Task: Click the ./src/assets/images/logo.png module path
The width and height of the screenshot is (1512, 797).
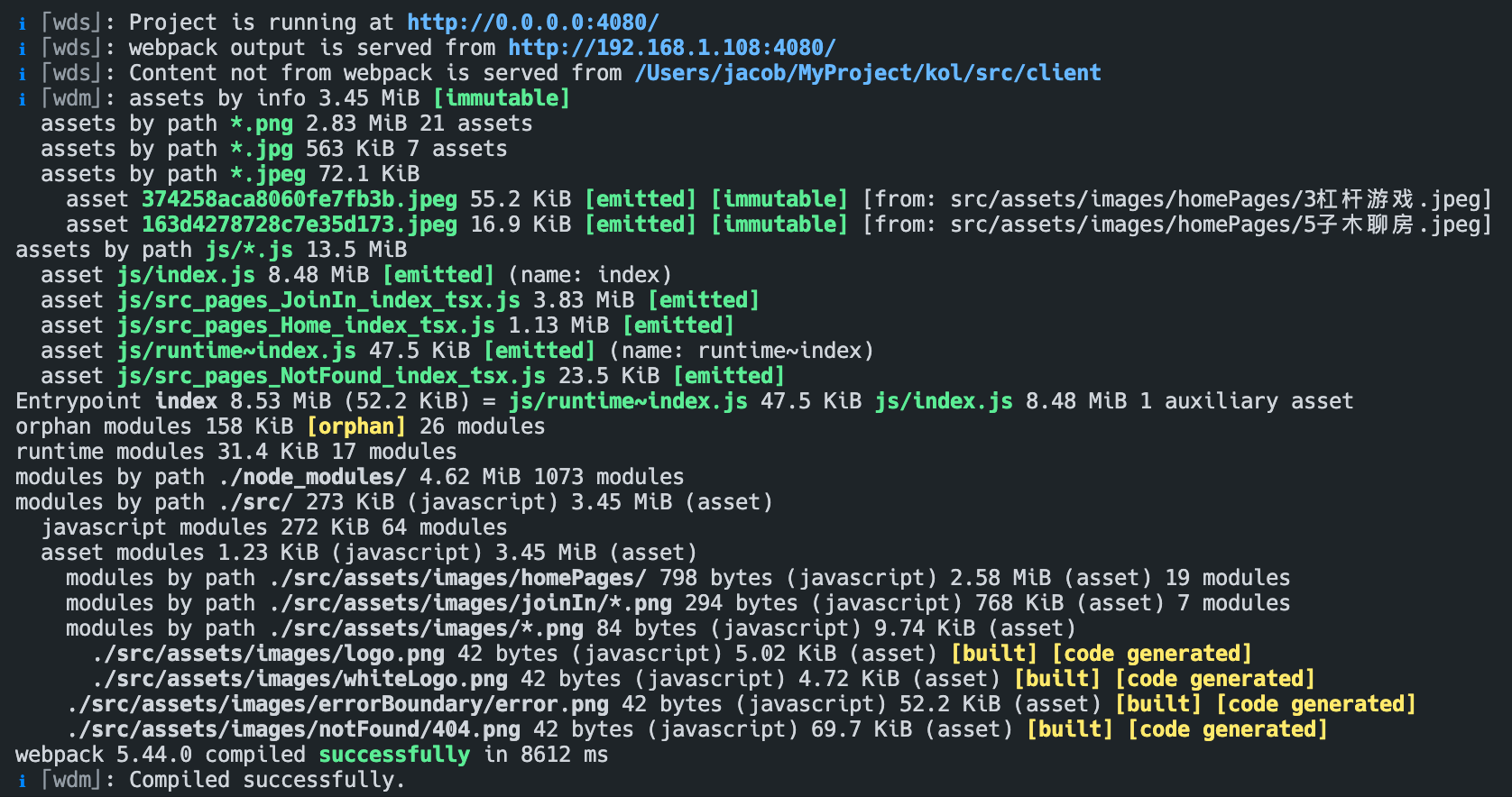Action: (268, 654)
